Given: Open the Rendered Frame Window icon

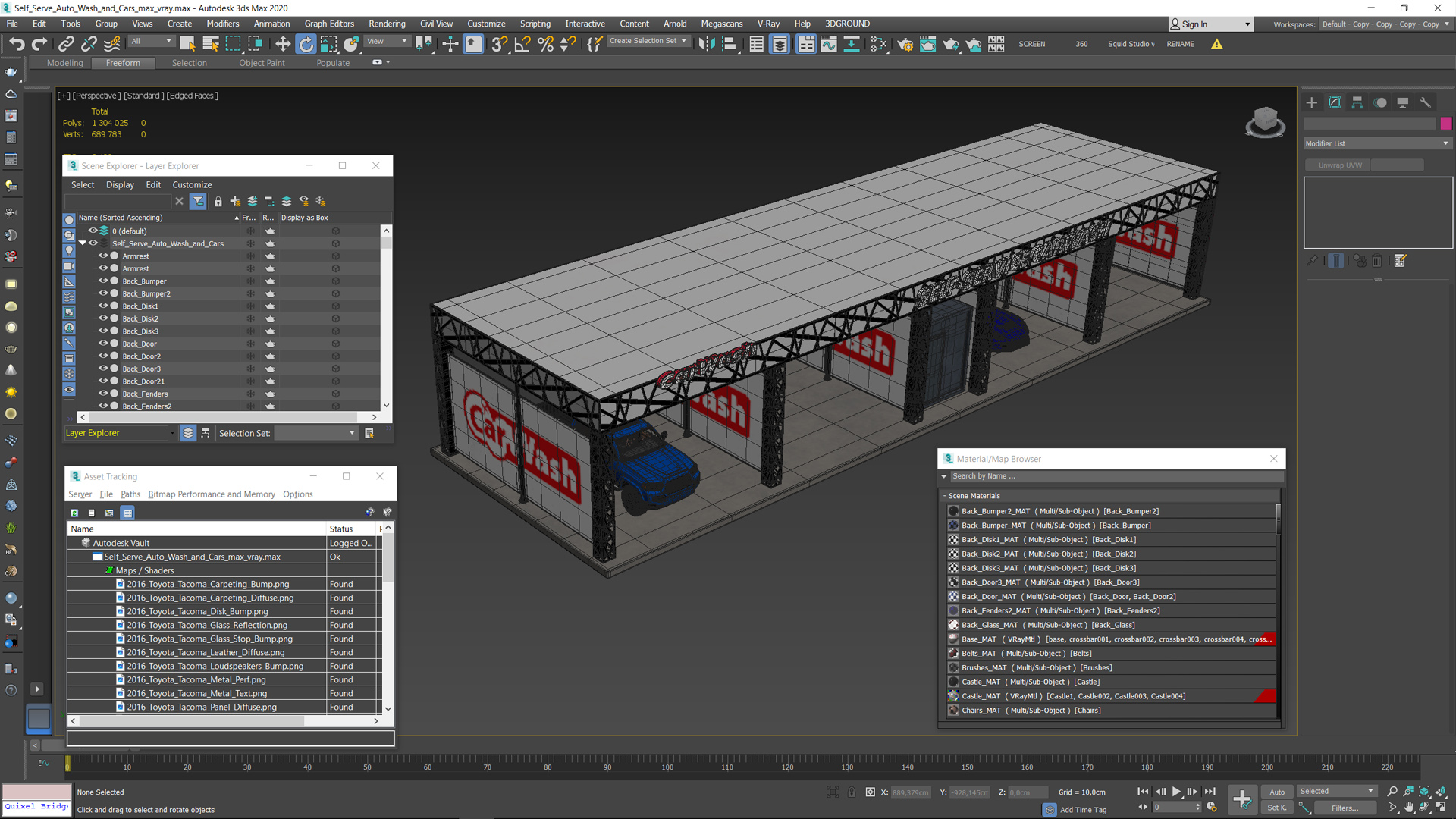Looking at the screenshot, I should pos(927,44).
